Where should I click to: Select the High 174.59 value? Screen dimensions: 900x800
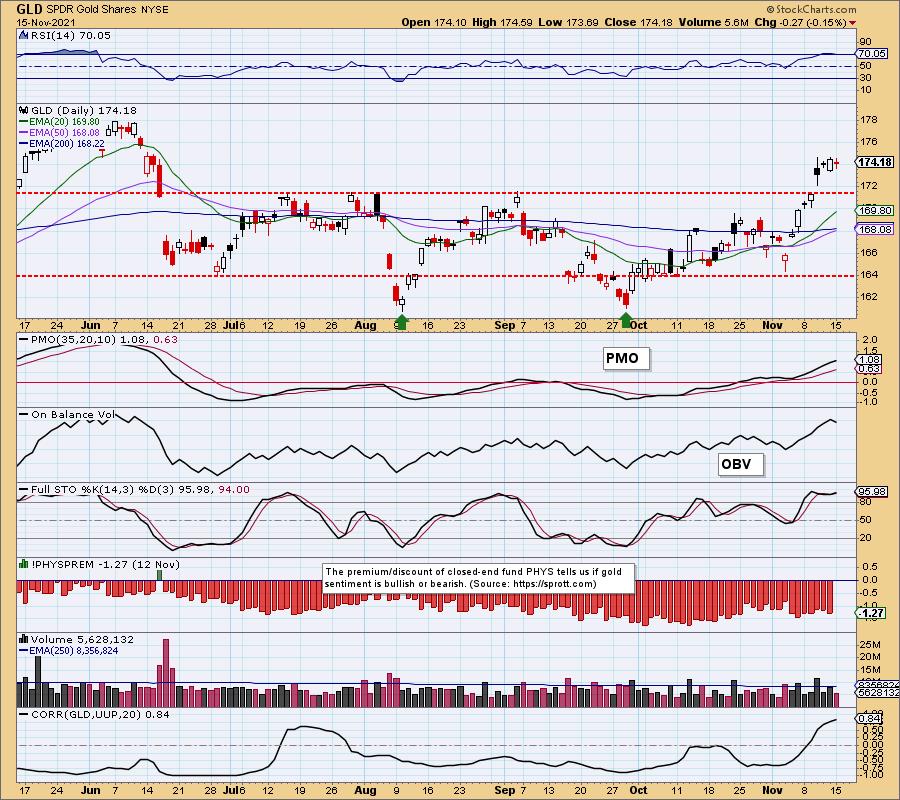coord(503,22)
